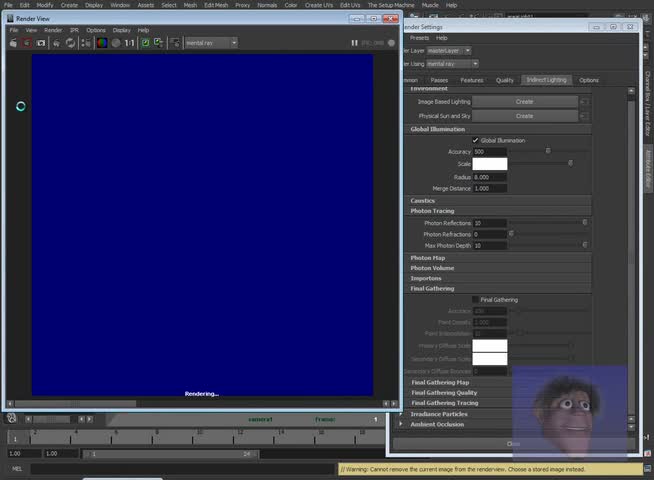The image size is (654, 480).
Task: Click the Max Photon Depth field
Action: (490, 246)
